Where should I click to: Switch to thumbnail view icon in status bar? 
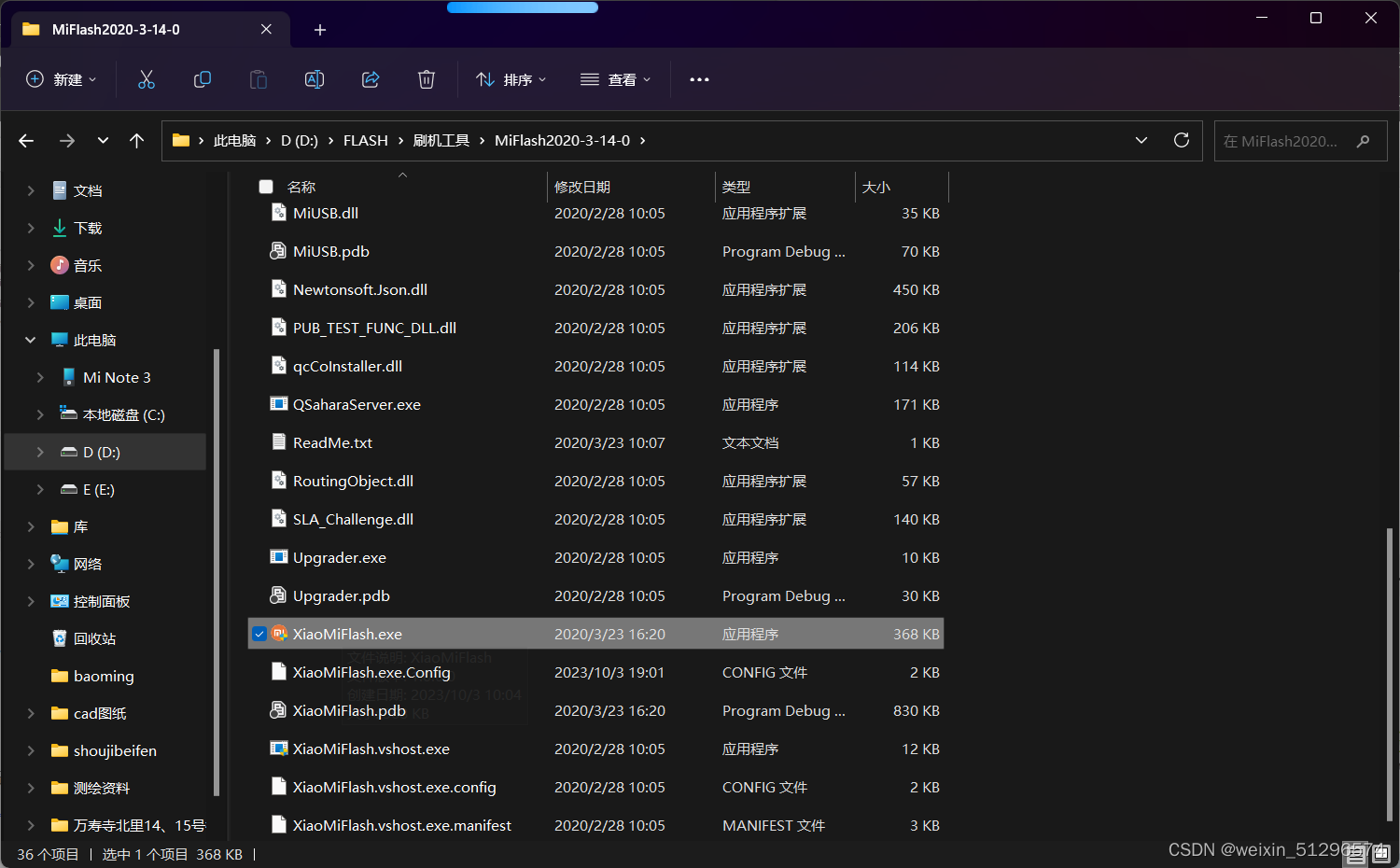click(1381, 853)
